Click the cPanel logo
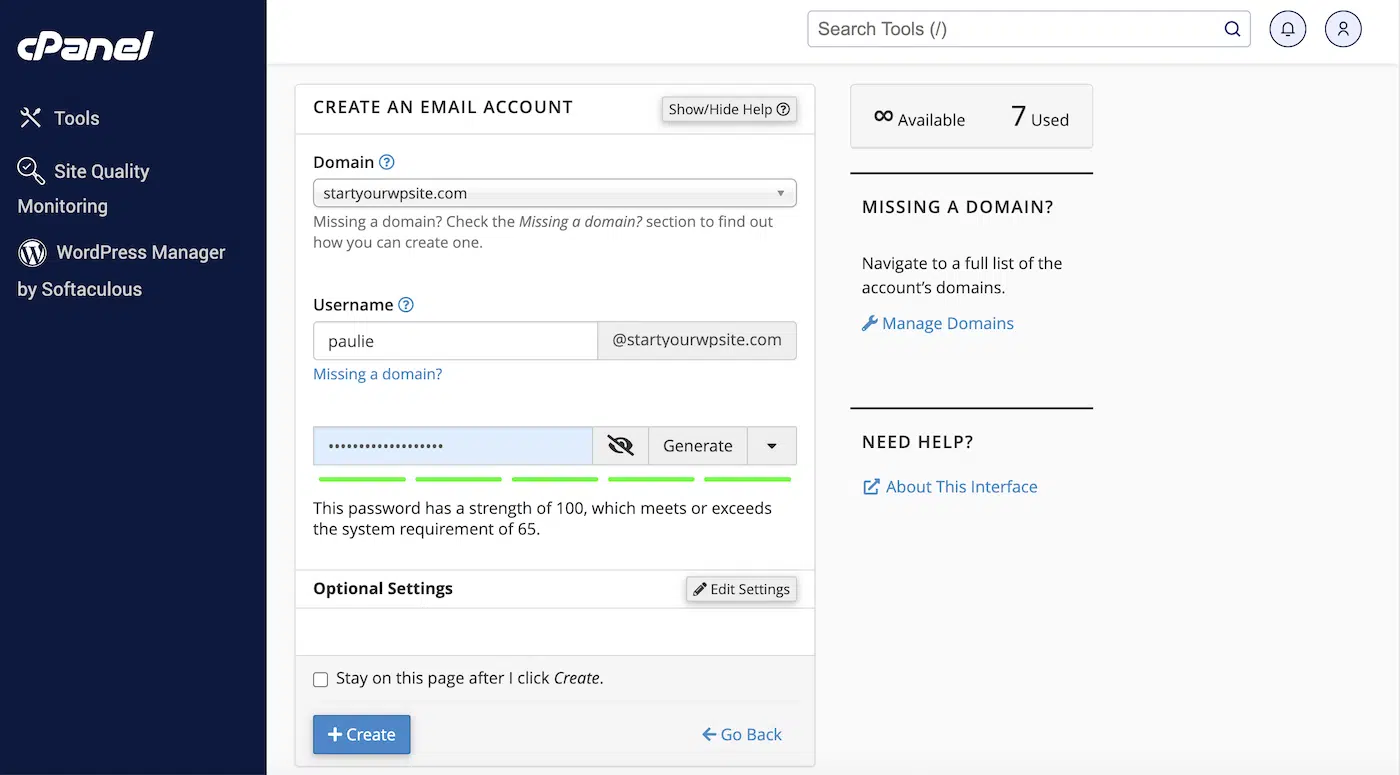 coord(86,46)
